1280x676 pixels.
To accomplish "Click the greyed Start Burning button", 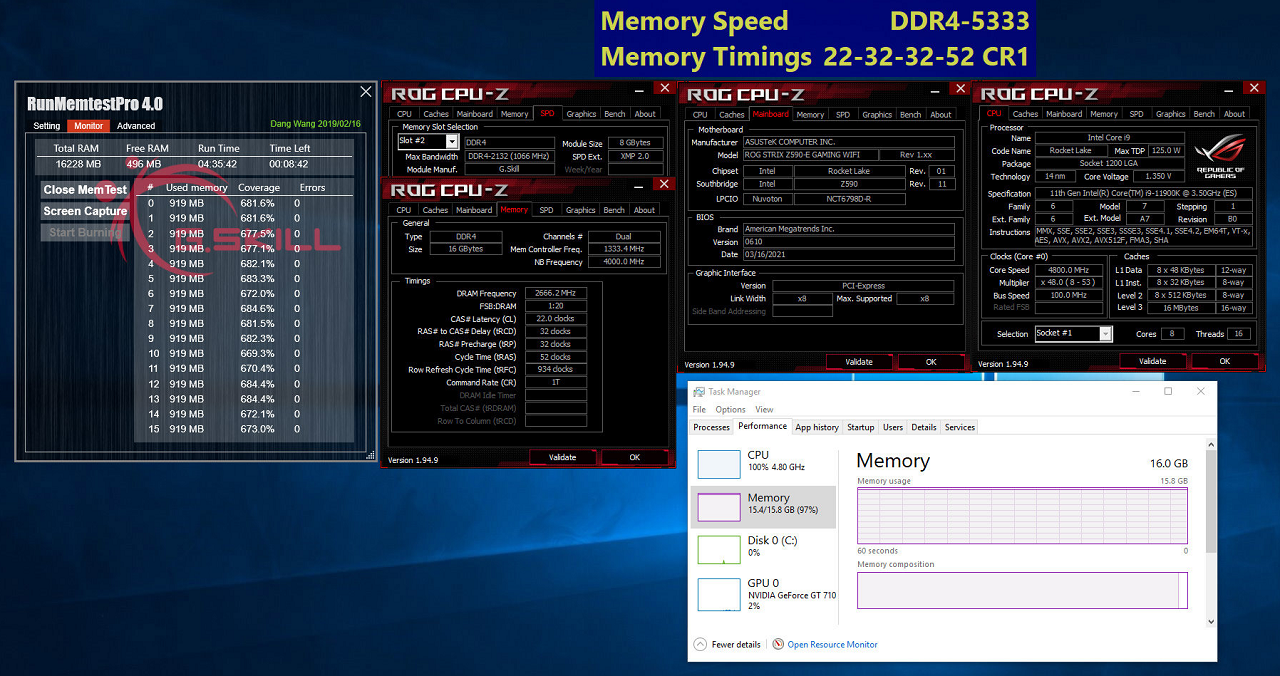I will pos(85,232).
